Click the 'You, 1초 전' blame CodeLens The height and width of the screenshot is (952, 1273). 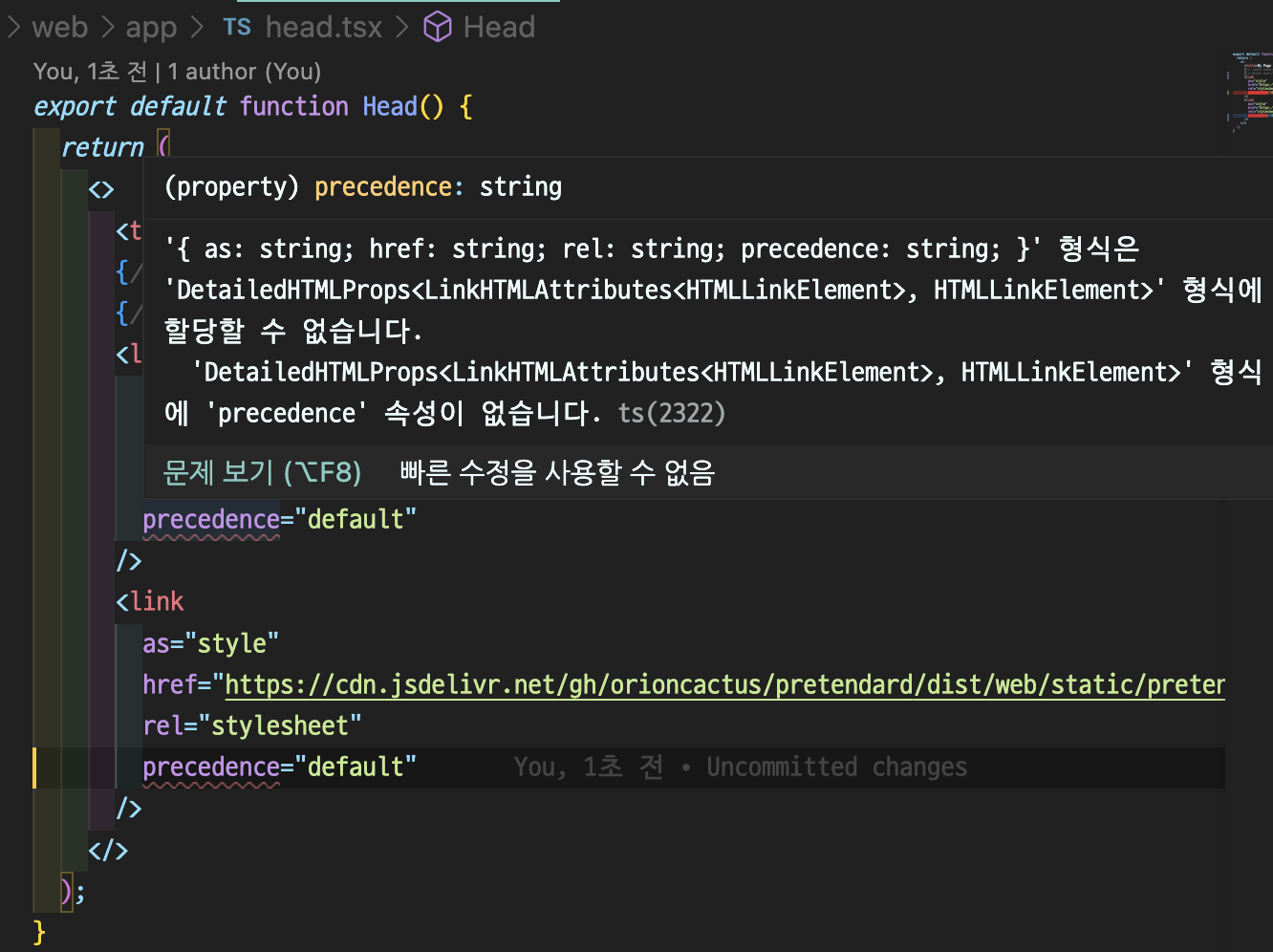coord(90,72)
